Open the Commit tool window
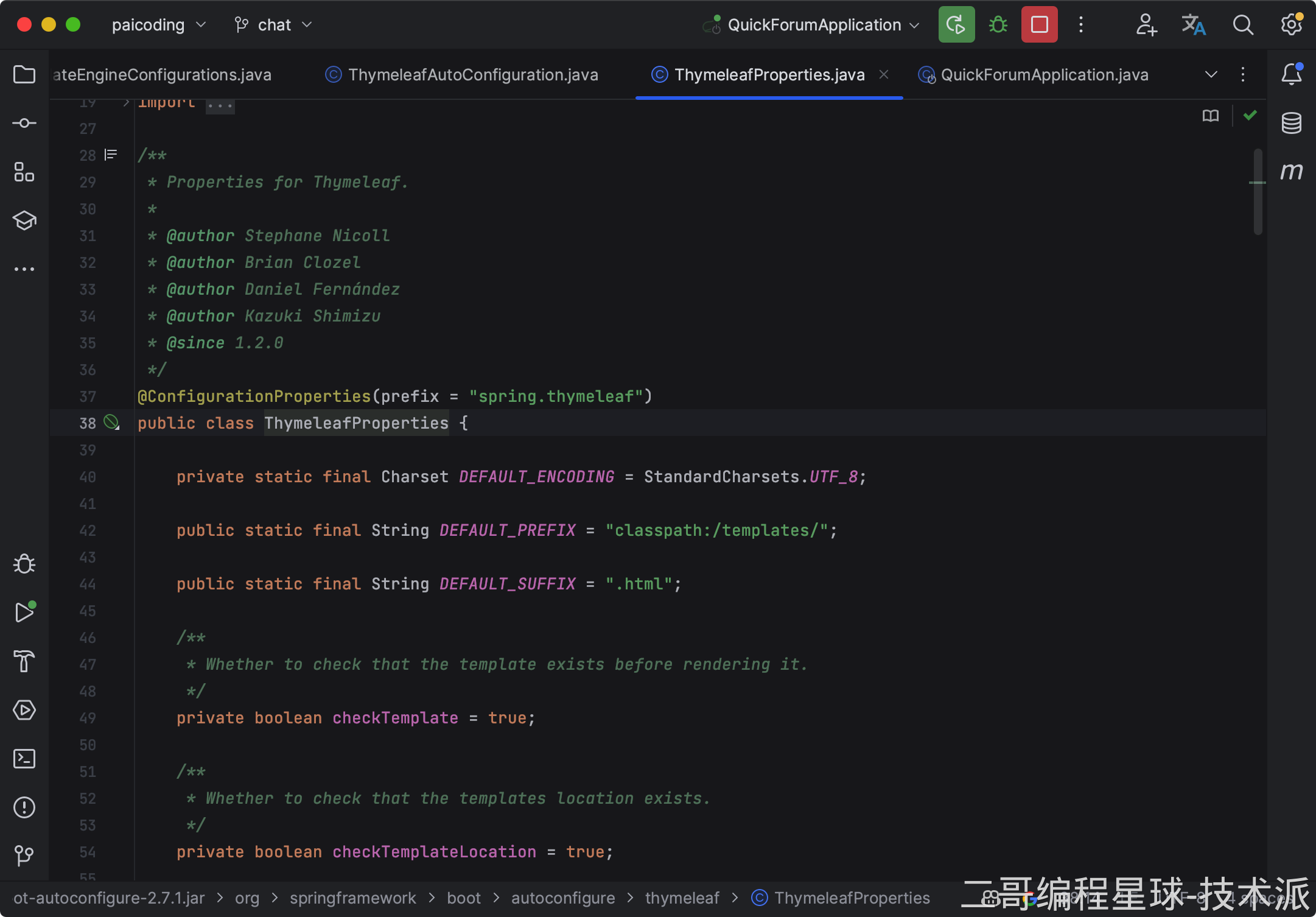 24,123
